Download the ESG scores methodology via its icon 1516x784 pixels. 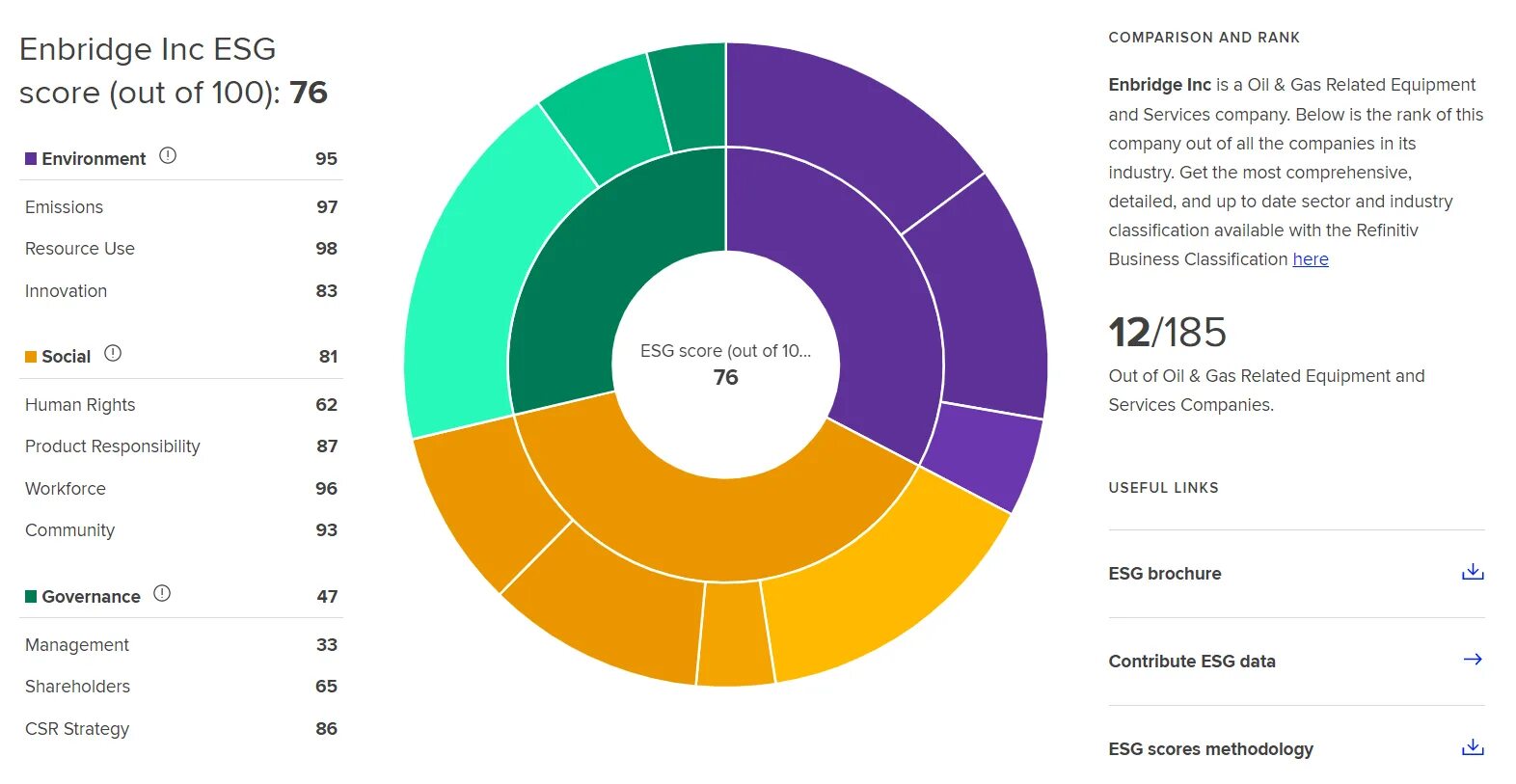(1473, 747)
